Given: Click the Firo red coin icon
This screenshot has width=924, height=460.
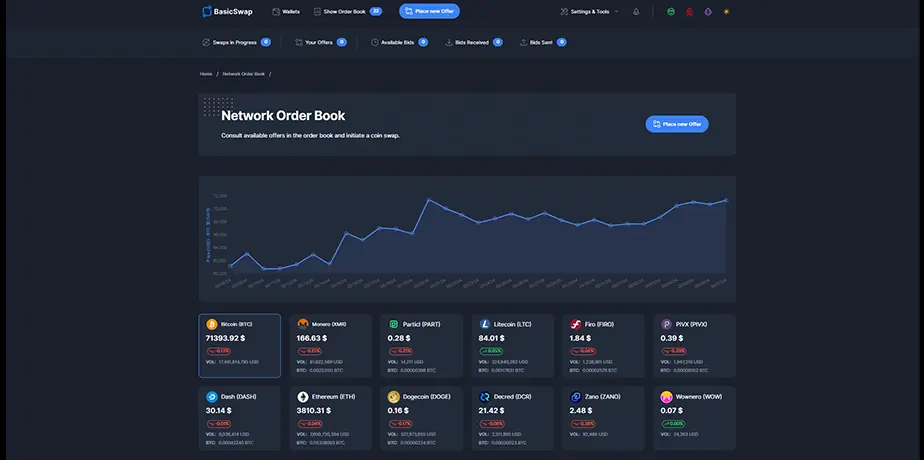Looking at the screenshot, I should 576,324.
